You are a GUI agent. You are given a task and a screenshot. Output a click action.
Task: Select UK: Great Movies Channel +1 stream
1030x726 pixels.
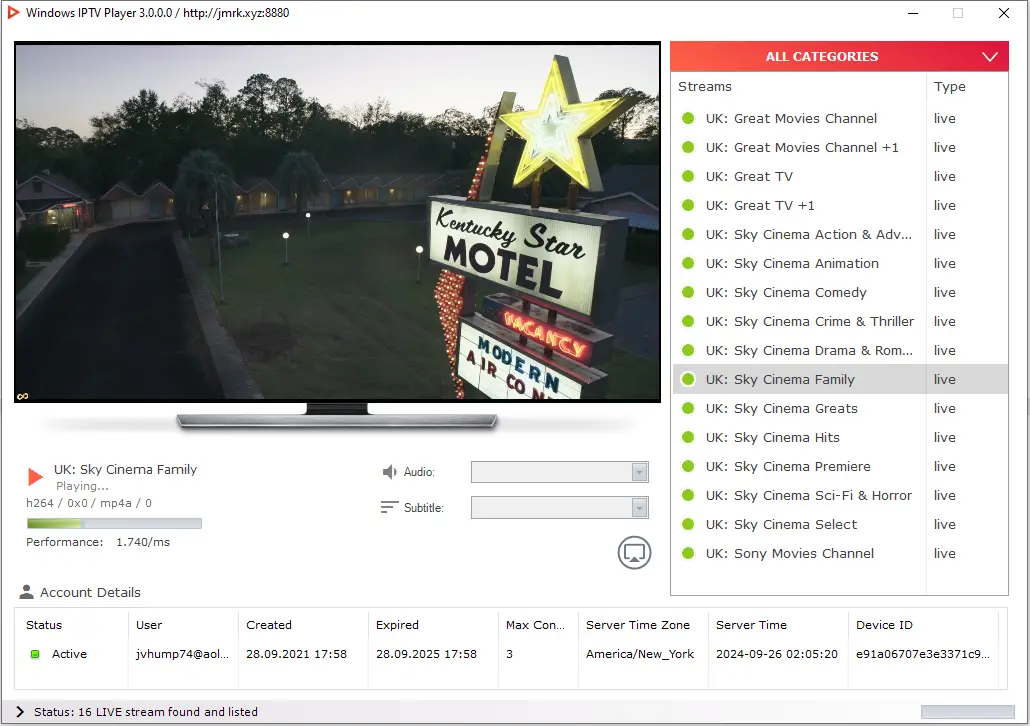(840, 147)
